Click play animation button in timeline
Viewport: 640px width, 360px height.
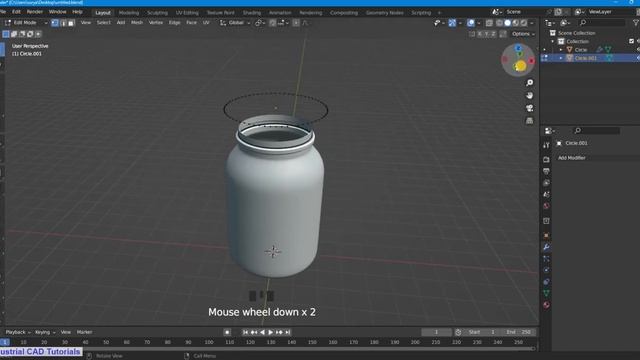point(271,332)
